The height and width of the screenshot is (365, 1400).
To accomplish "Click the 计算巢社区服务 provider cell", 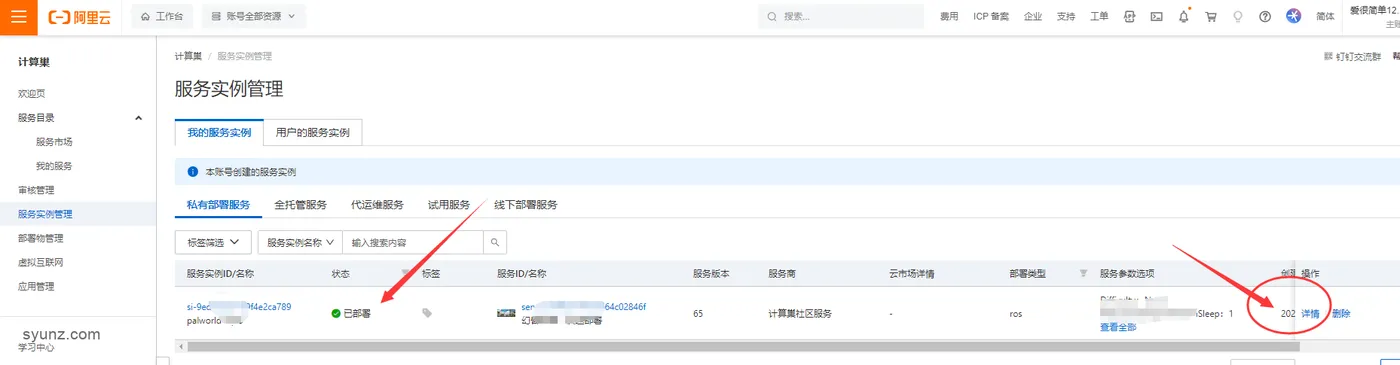I will [x=800, y=314].
